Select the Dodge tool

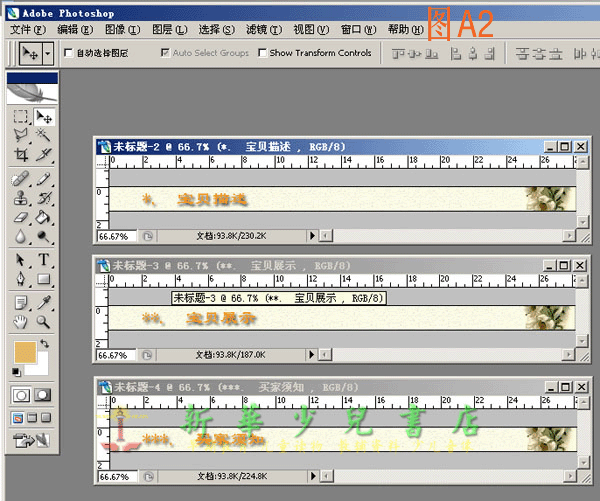(x=43, y=237)
